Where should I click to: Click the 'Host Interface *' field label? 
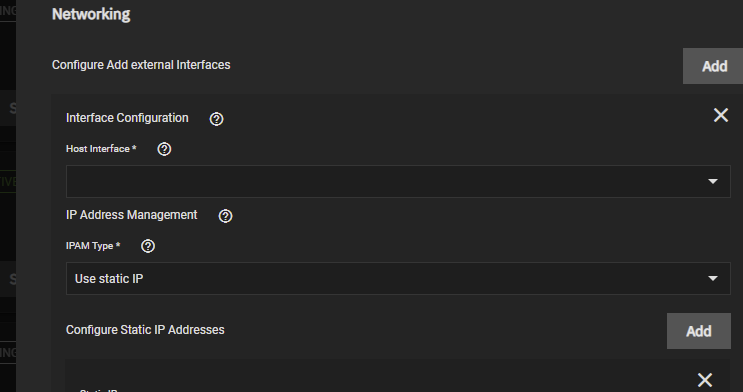tap(101, 149)
